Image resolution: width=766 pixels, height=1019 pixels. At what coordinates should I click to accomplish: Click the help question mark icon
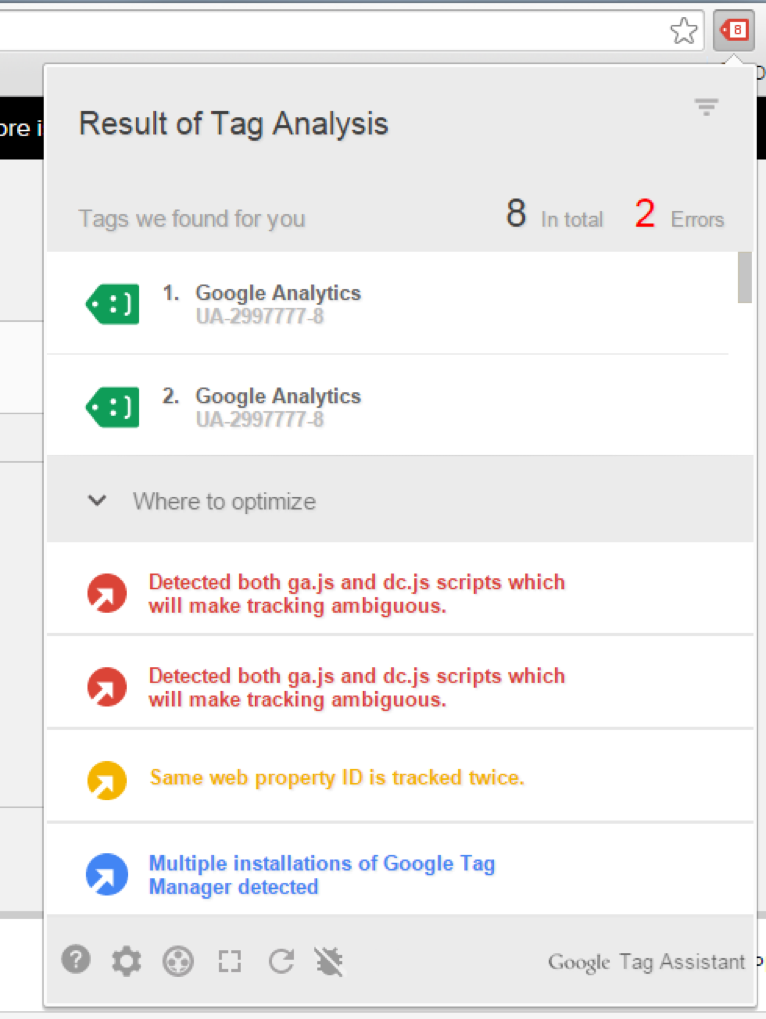point(76,961)
